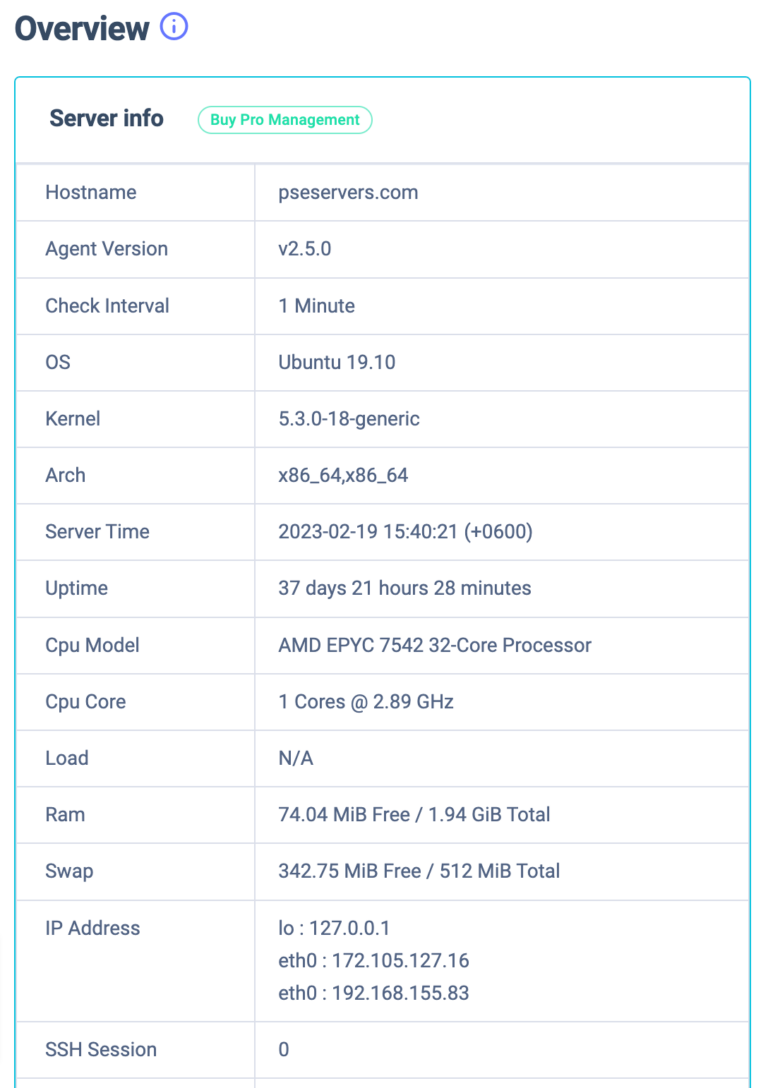Select the Ubuntu 19.10 OS value
This screenshot has width=768, height=1088.
(x=336, y=362)
